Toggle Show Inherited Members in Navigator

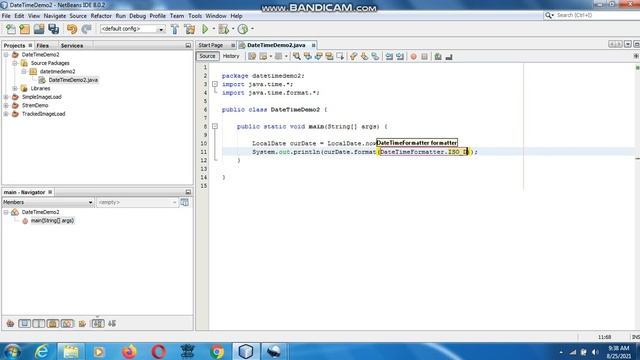coord(10,324)
